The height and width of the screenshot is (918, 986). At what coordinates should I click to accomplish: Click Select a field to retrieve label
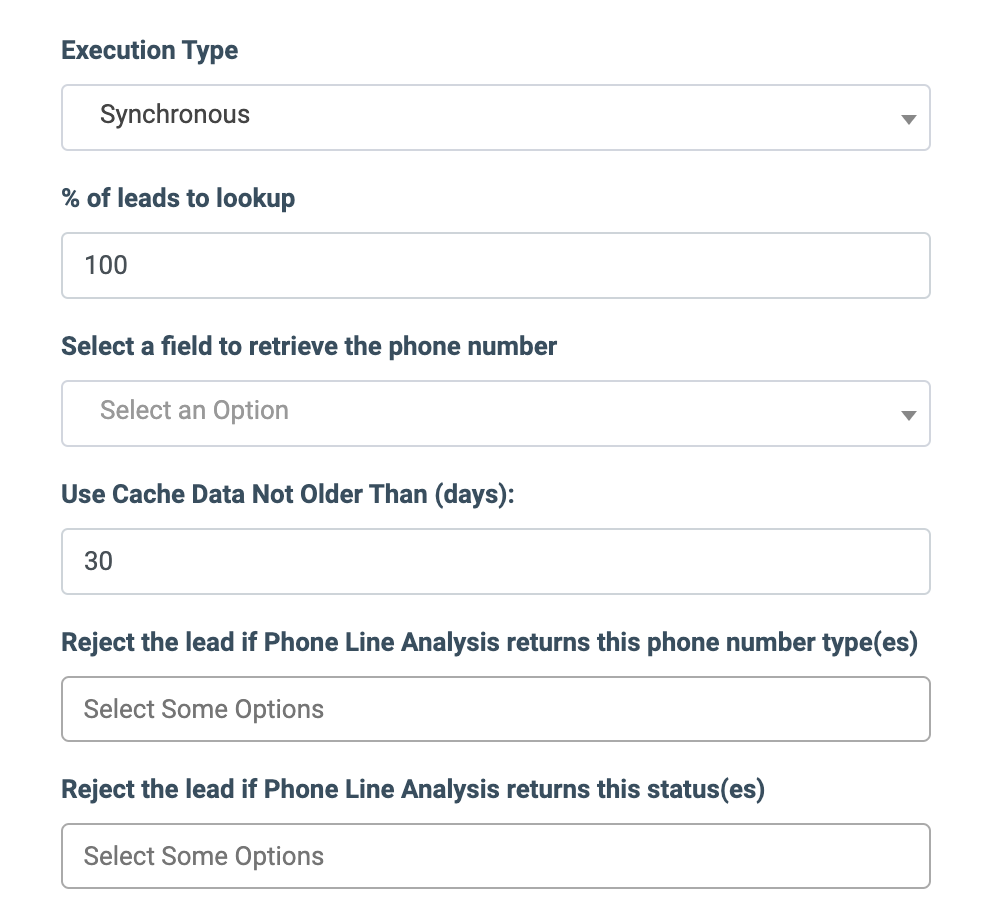(309, 346)
